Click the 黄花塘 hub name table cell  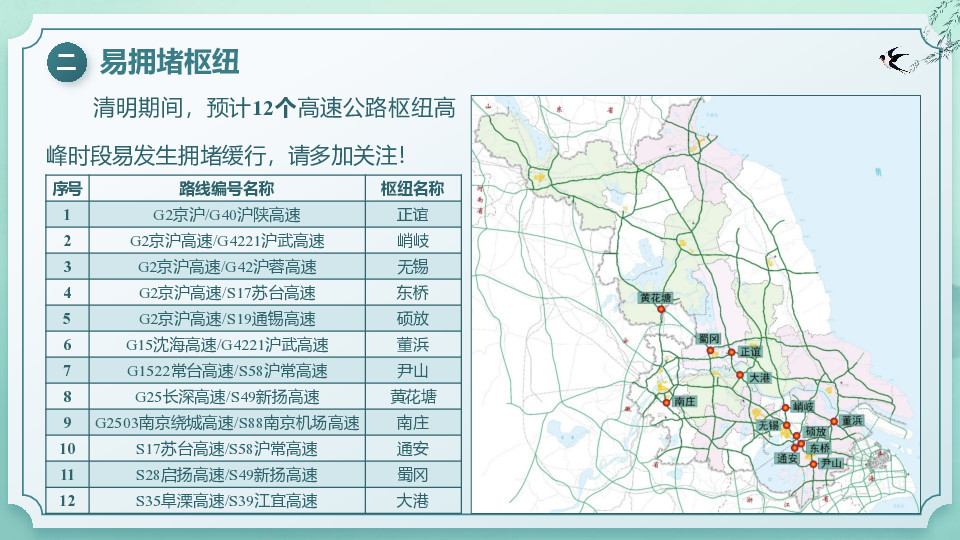[x=413, y=397]
